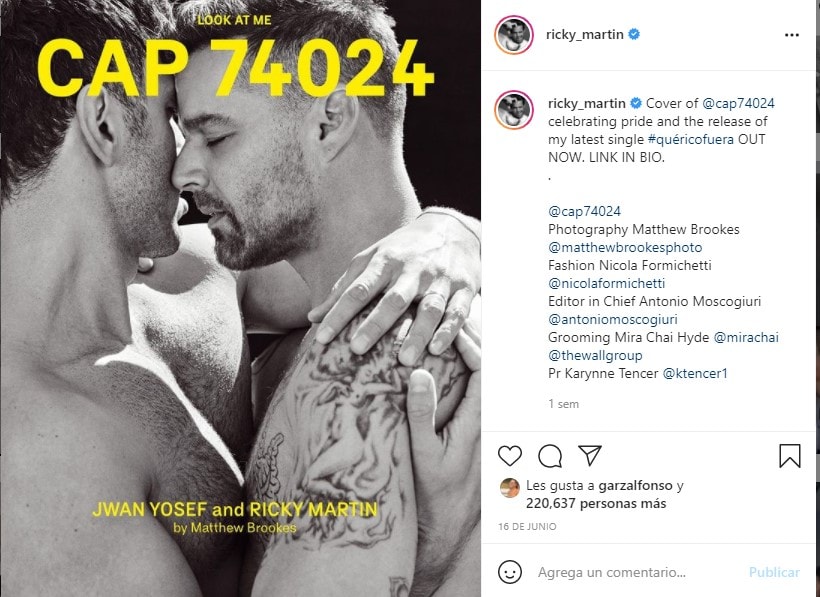
Task: Open garzalfonso liker avatar
Action: tap(509, 488)
